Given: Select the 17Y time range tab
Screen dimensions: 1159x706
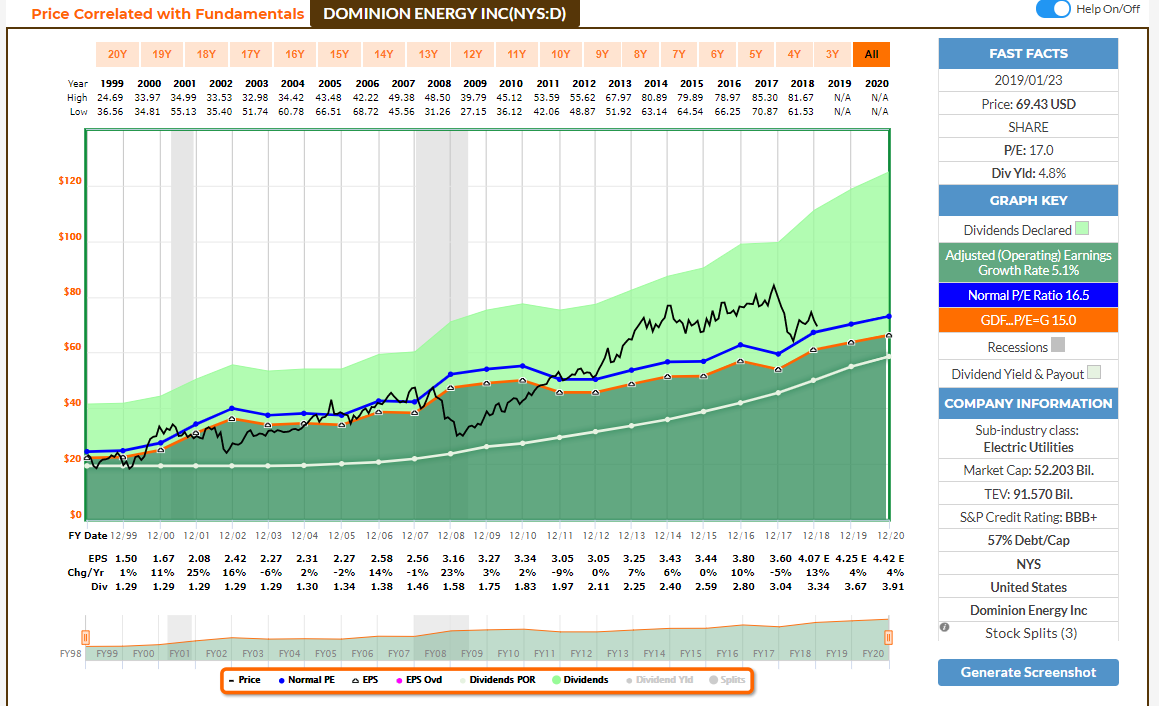Looking at the screenshot, I should 251,54.
